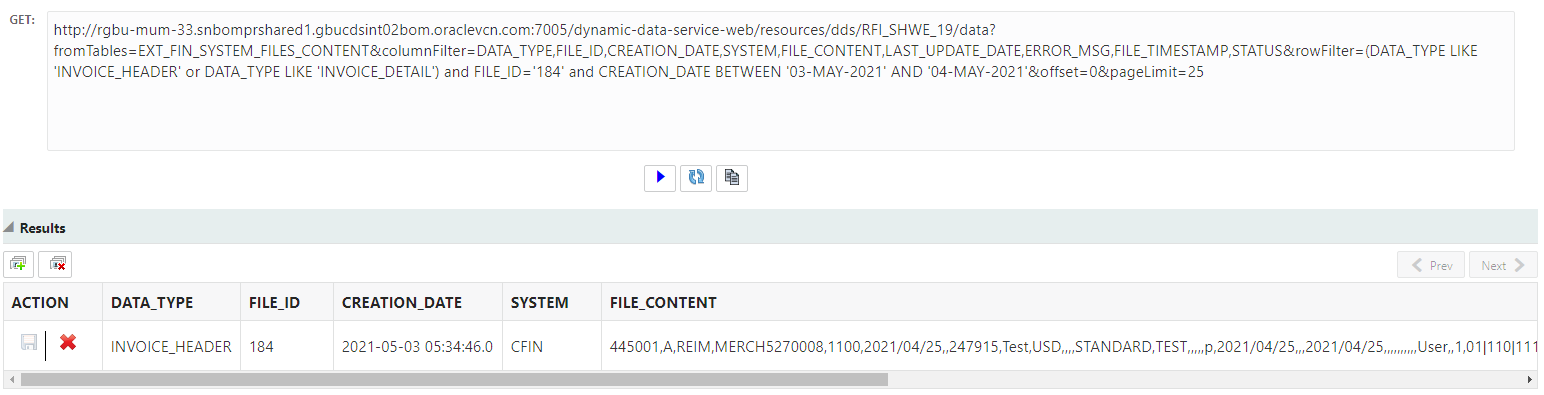Screen dimensions: 1544x395
Task: Select the 2021-05-03 05:34:46.0 cell
Action: tap(418, 346)
